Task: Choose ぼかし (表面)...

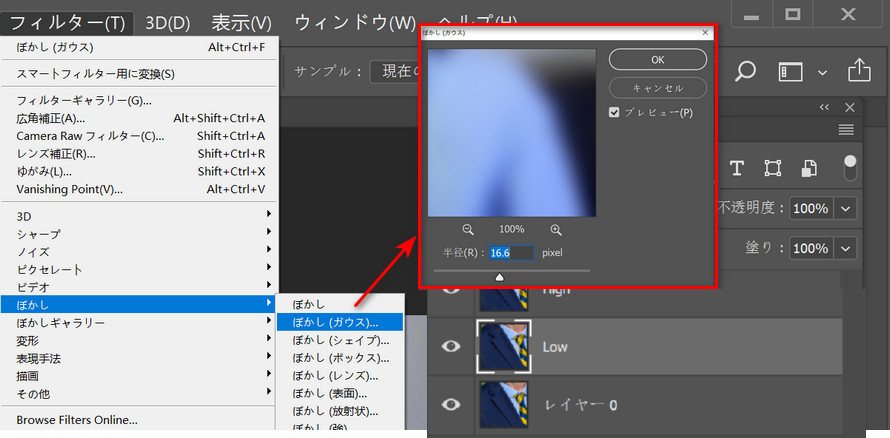Action: (x=340, y=393)
